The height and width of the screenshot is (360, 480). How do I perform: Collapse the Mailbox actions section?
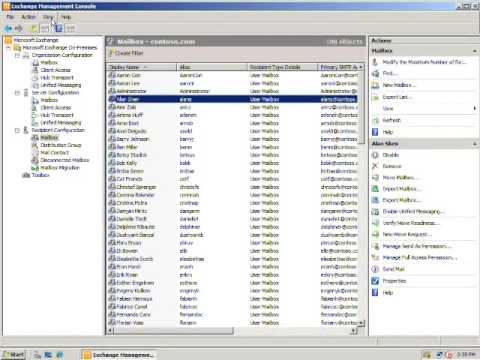pos(475,51)
